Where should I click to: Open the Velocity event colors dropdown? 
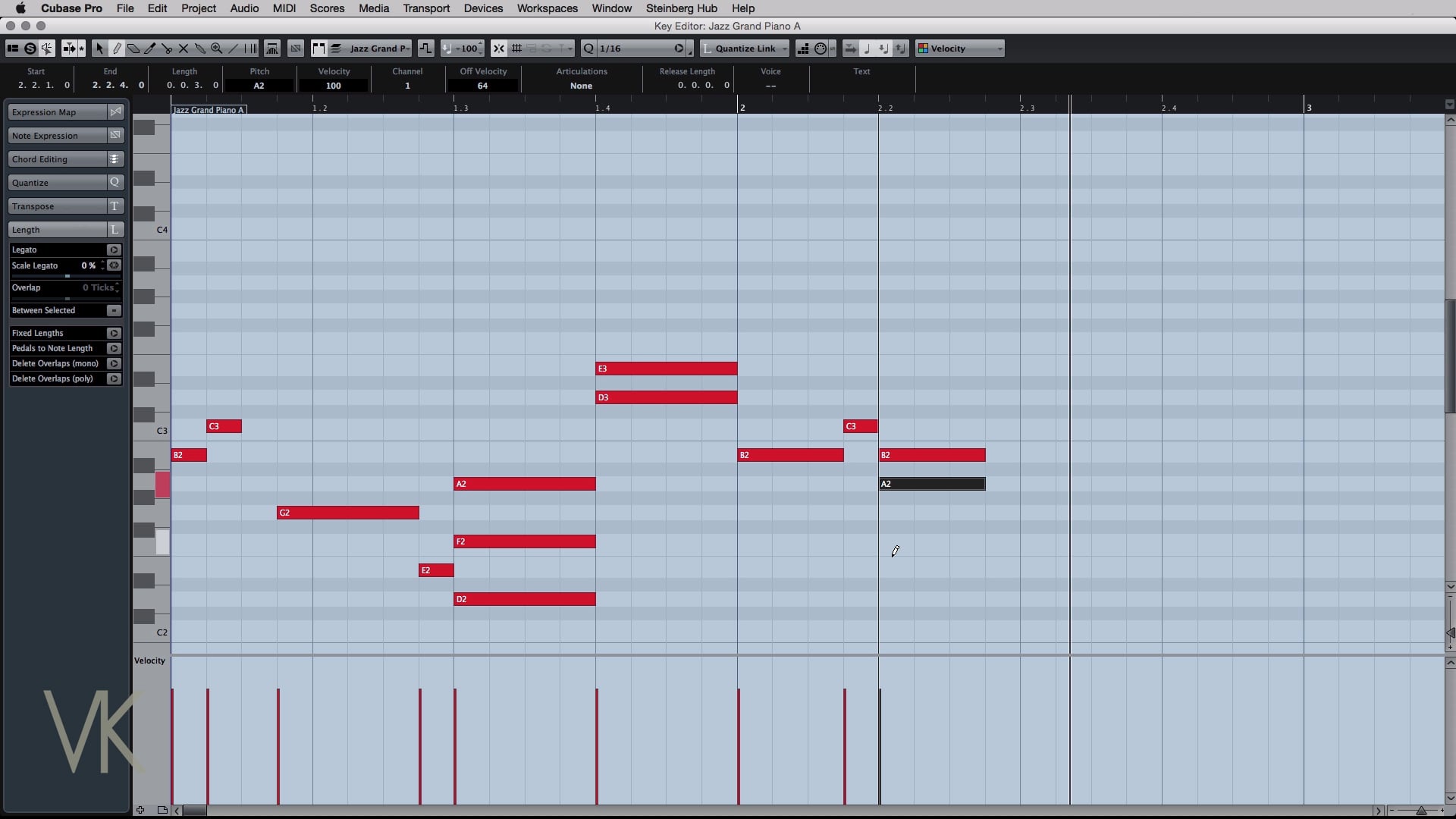coord(960,49)
